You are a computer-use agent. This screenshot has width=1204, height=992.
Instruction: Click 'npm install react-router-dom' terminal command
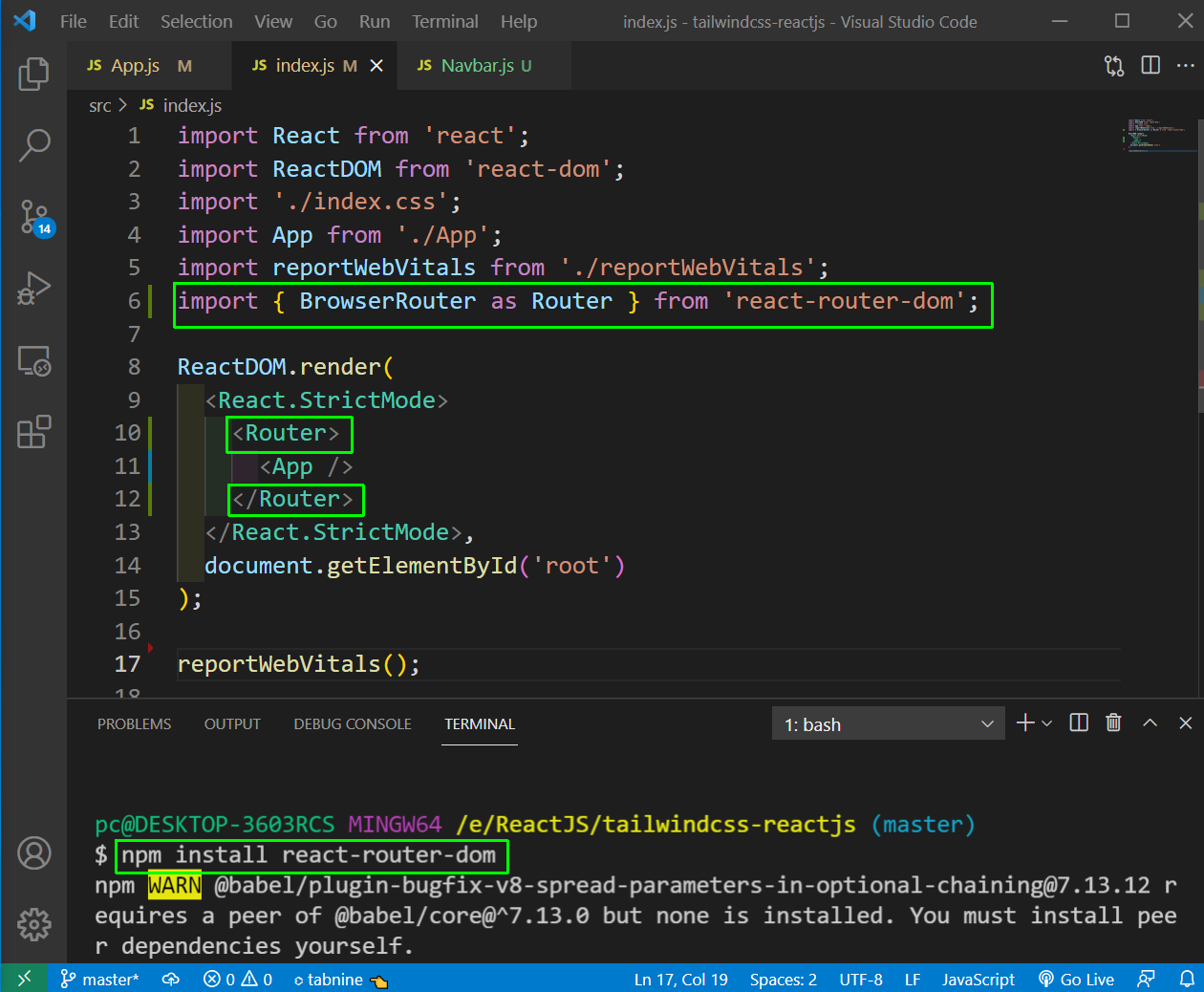(309, 855)
